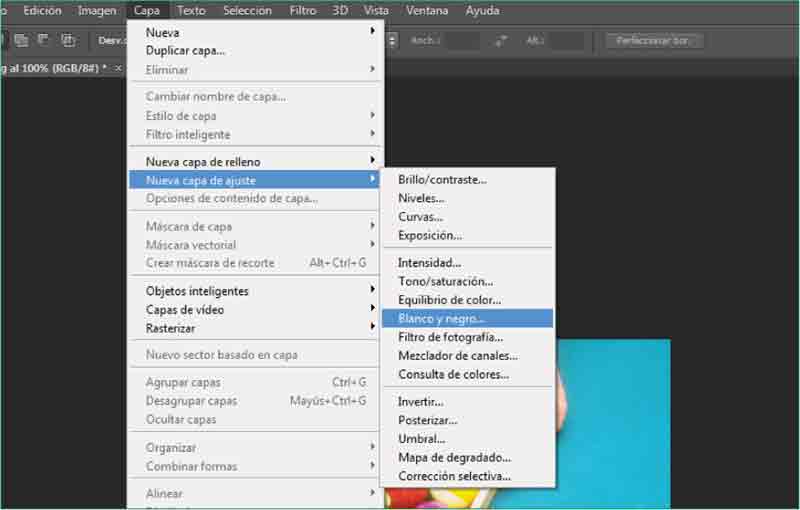The width and height of the screenshot is (800, 510).
Task: Click Niveles in the adjustment submenu
Action: click(x=421, y=198)
